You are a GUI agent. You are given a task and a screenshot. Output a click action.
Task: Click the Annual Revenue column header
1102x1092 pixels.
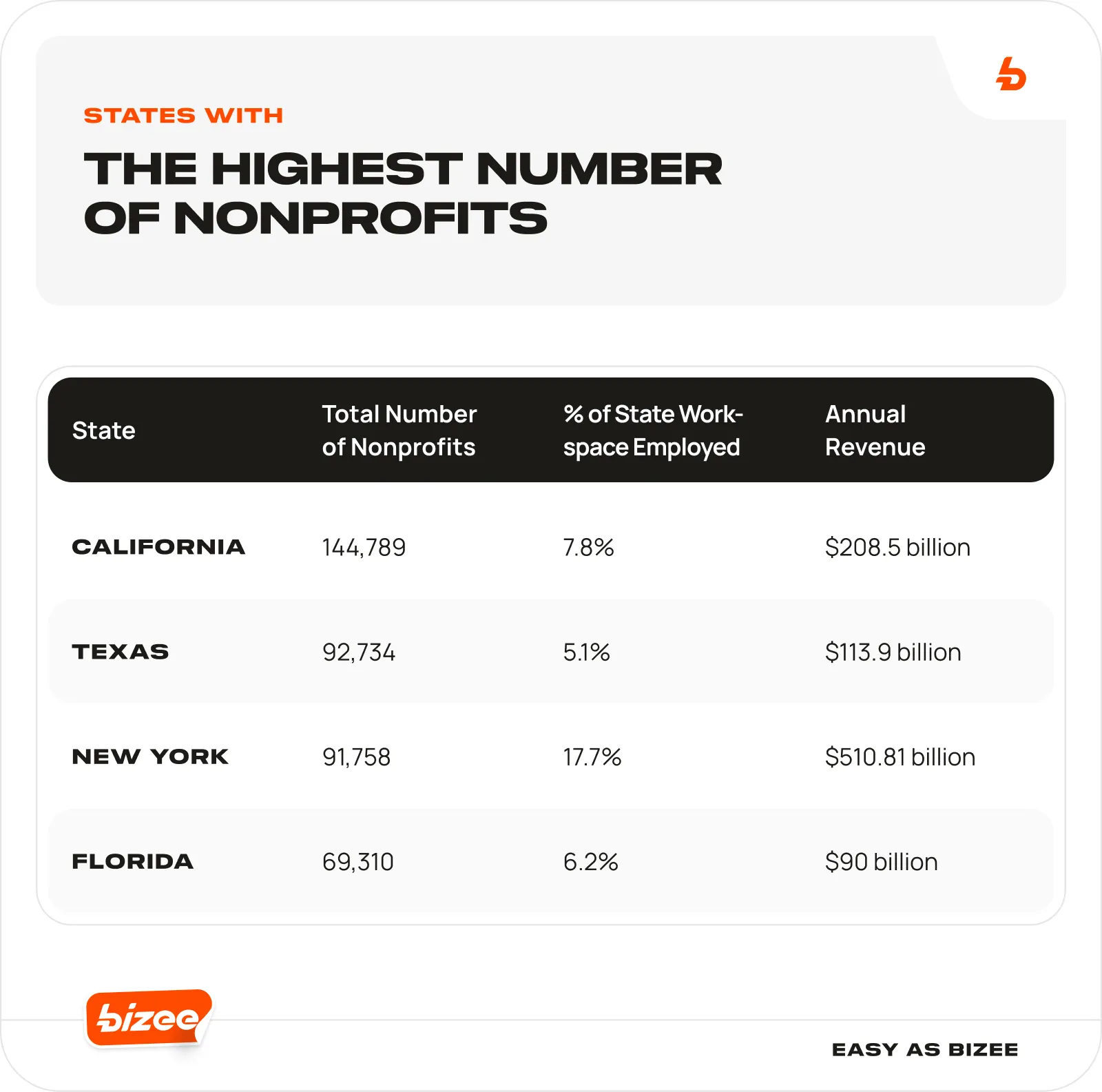[875, 431]
